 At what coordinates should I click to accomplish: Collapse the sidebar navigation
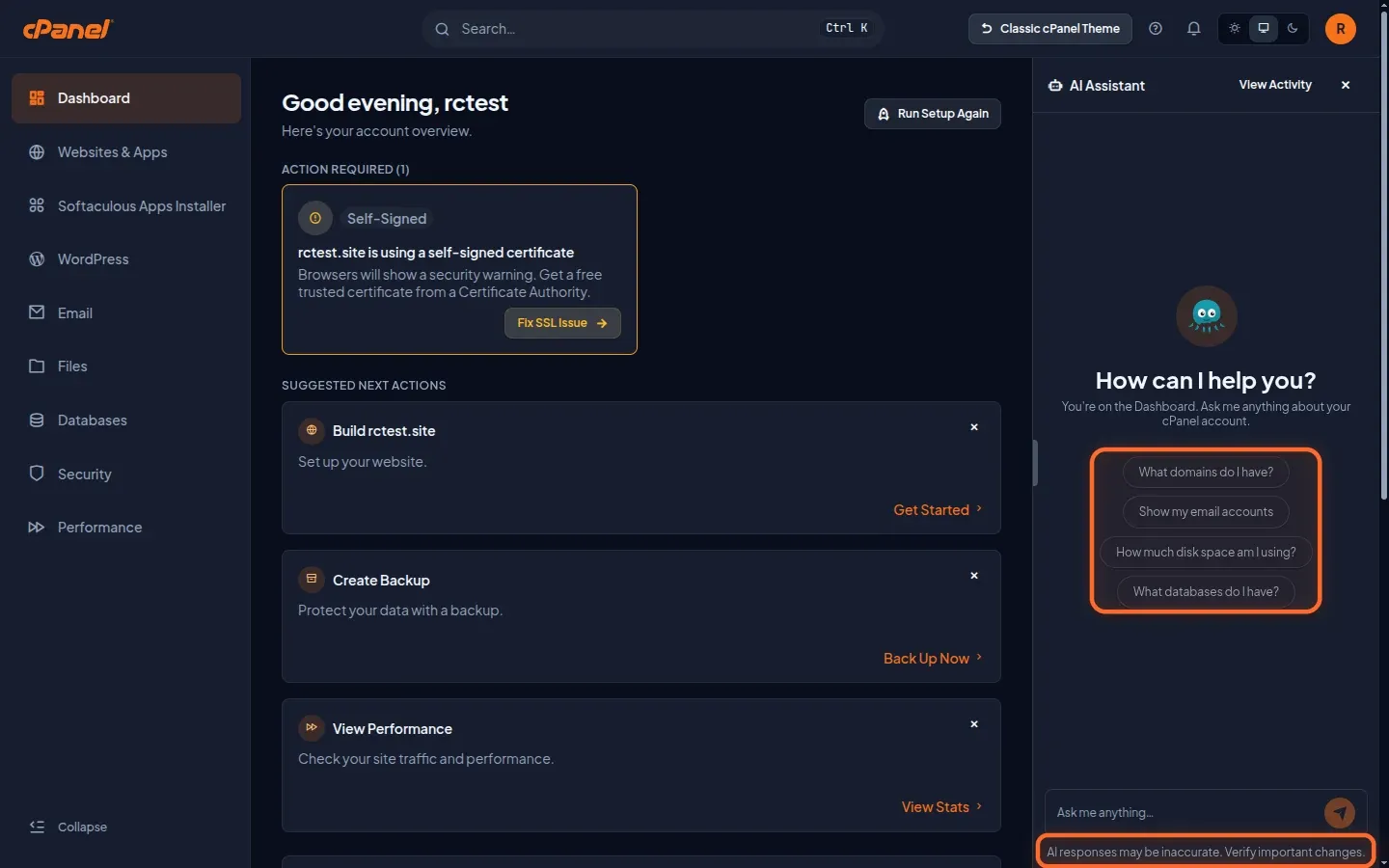tap(68, 827)
